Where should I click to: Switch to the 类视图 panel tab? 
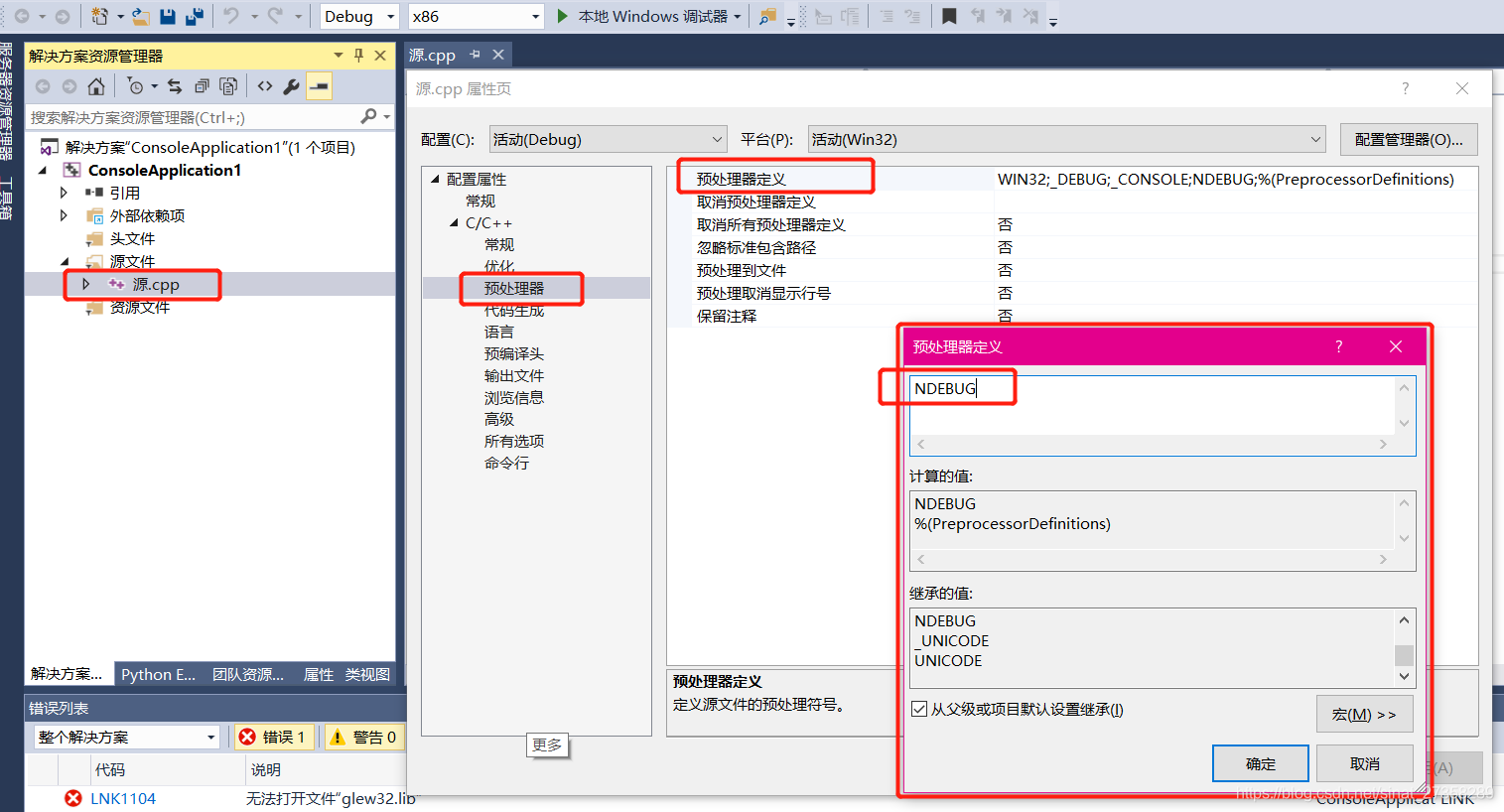pyautogui.click(x=367, y=674)
